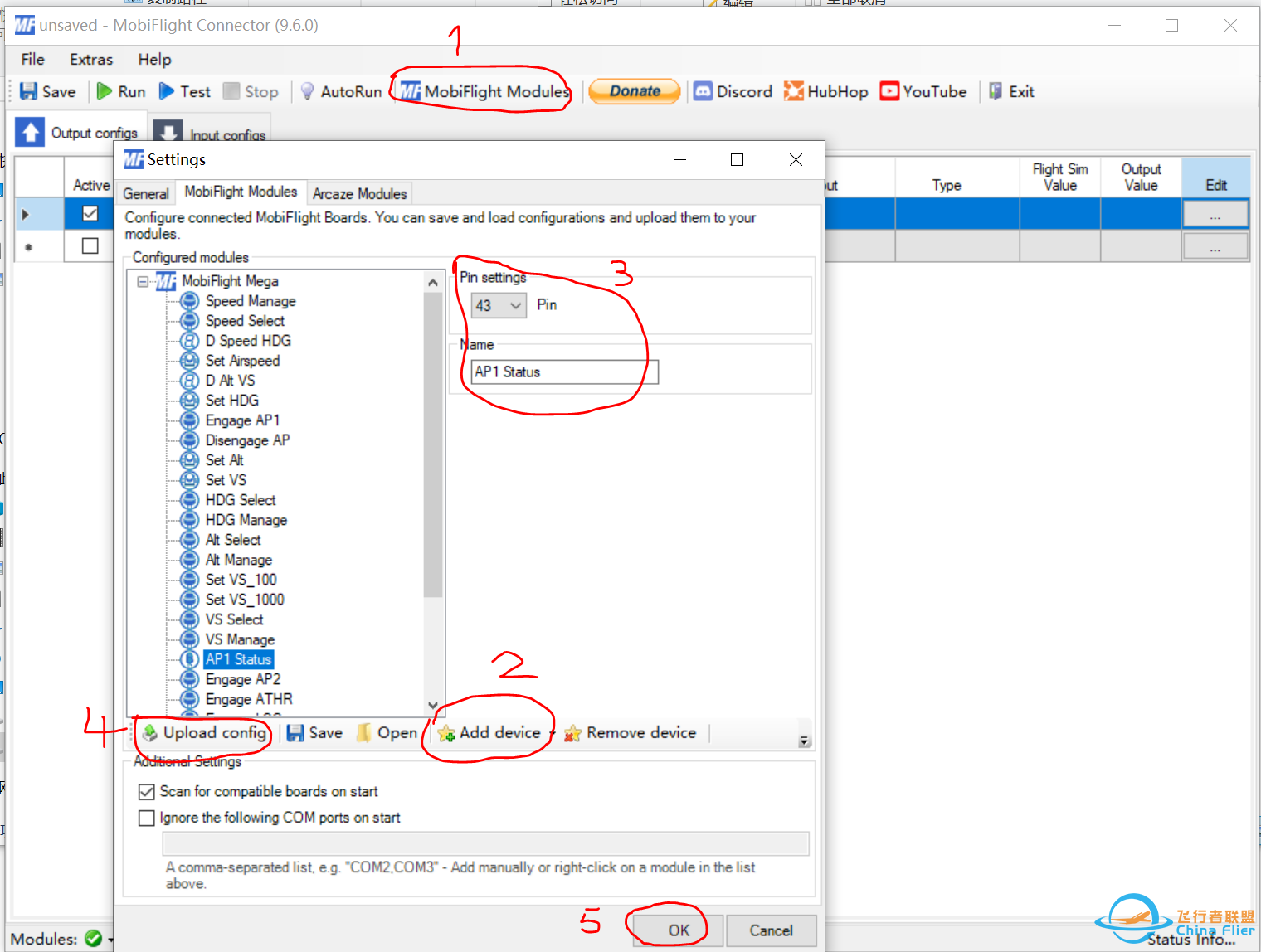Select HDG Manage device icon

click(190, 520)
